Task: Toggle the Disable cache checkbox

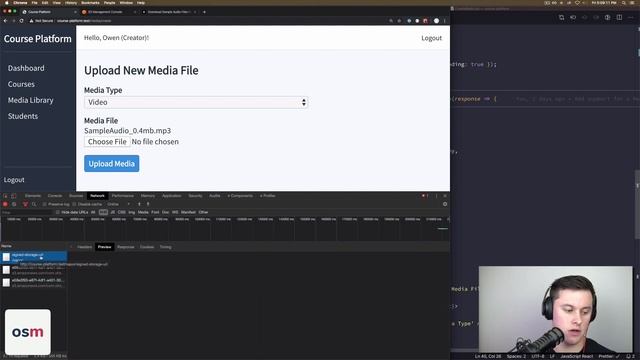Action: [x=74, y=204]
